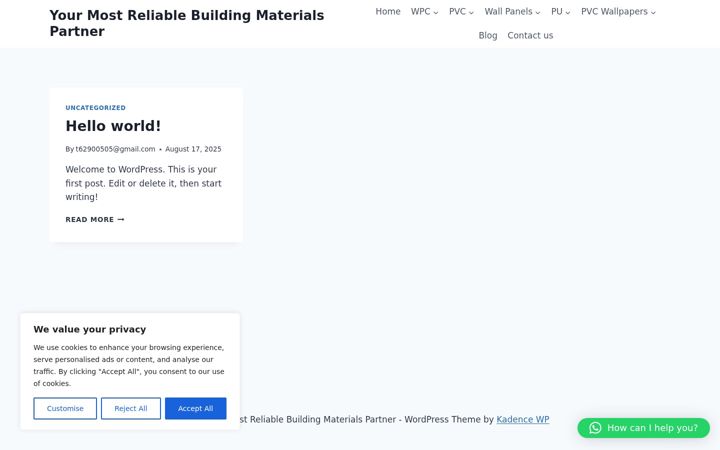The image size is (720, 450).
Task: Open the PVC Wallpapers menu item
Action: click(614, 11)
